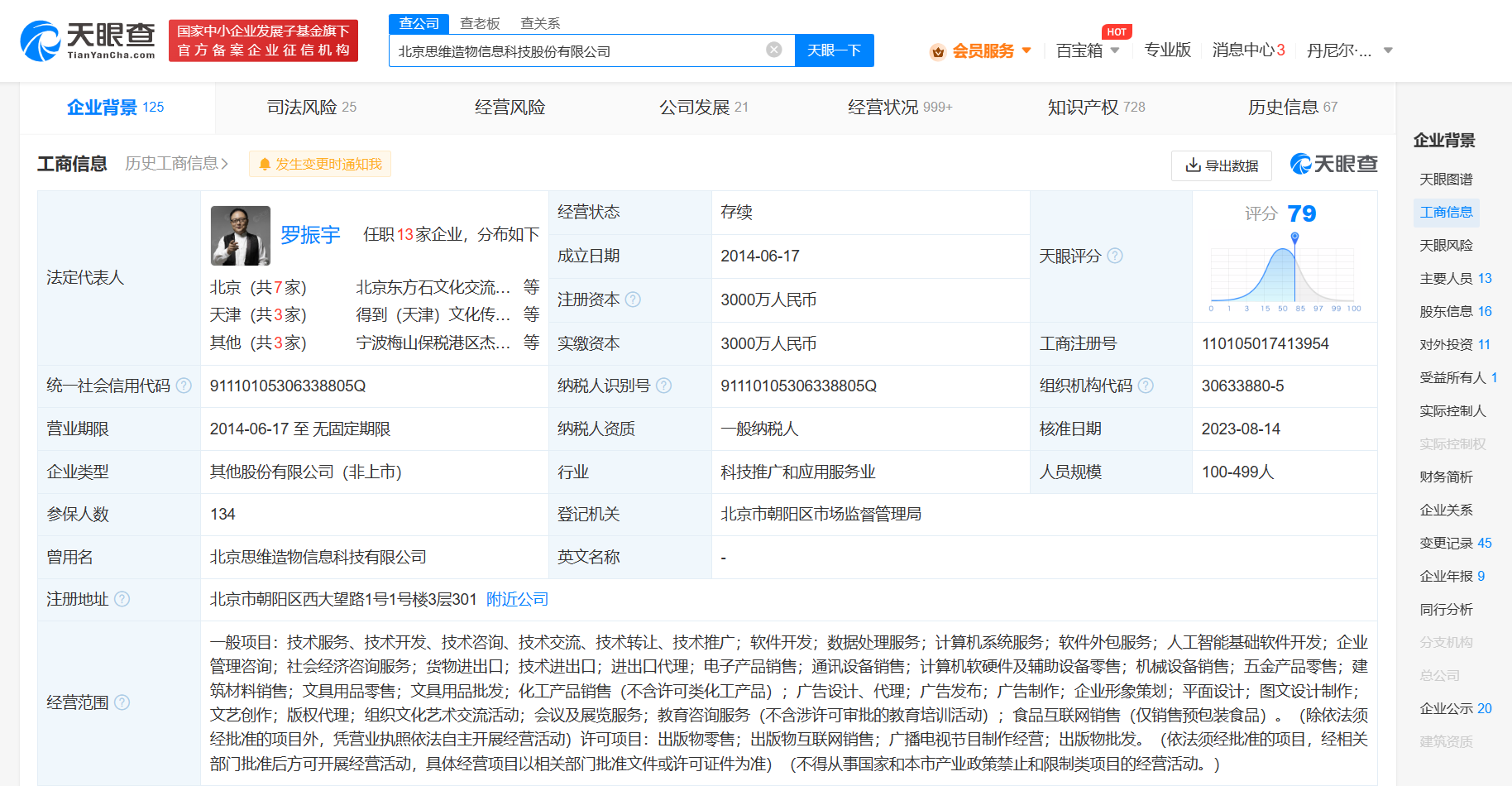The width and height of the screenshot is (1512, 786).
Task: Click registration number 110105017413954
Action: coord(1265,343)
